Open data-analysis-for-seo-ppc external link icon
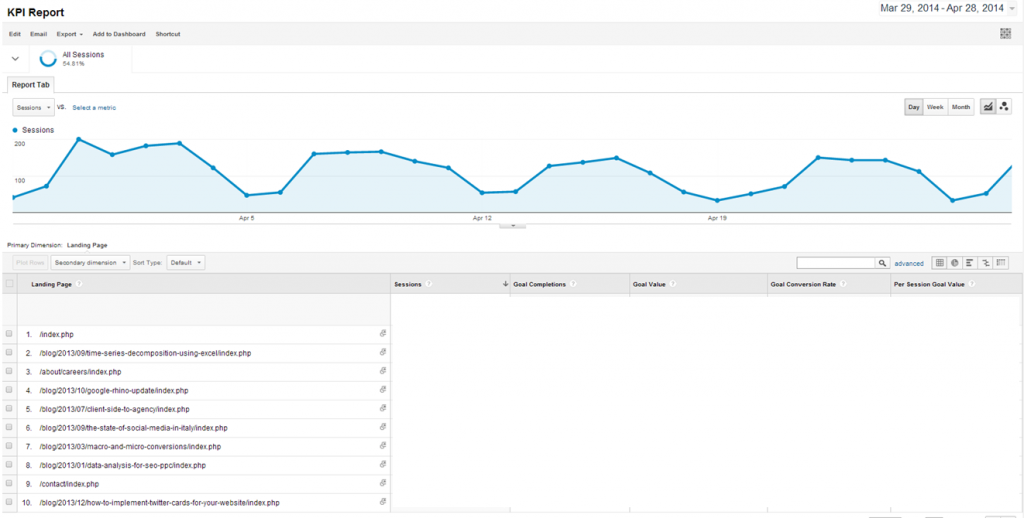1024x518 pixels. 383,464
